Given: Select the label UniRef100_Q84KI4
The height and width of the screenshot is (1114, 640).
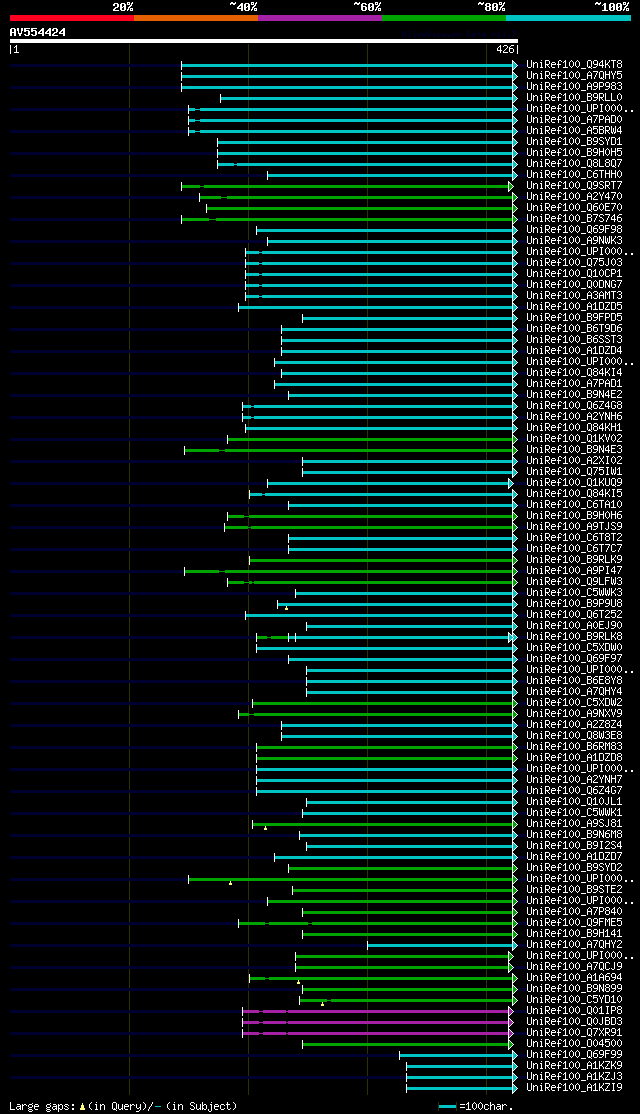Looking at the screenshot, I should click(x=574, y=373).
